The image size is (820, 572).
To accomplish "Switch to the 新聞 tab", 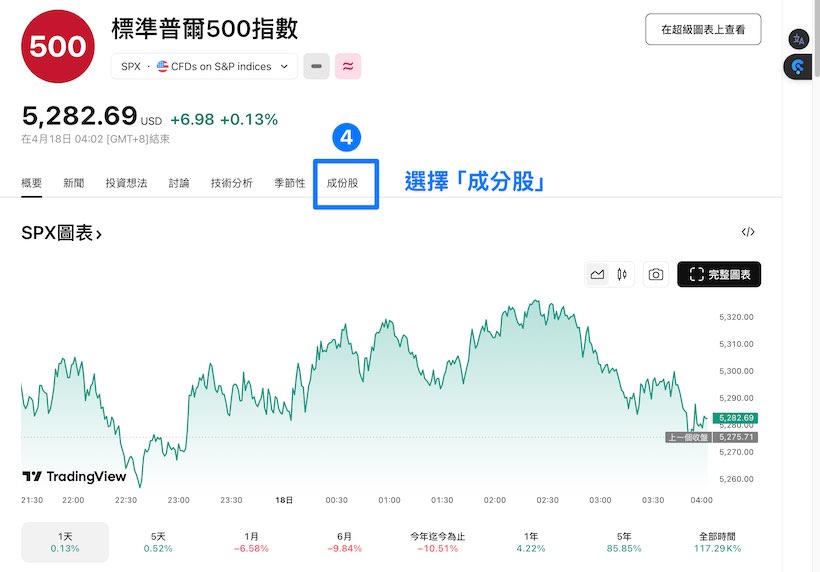I will pos(74,183).
